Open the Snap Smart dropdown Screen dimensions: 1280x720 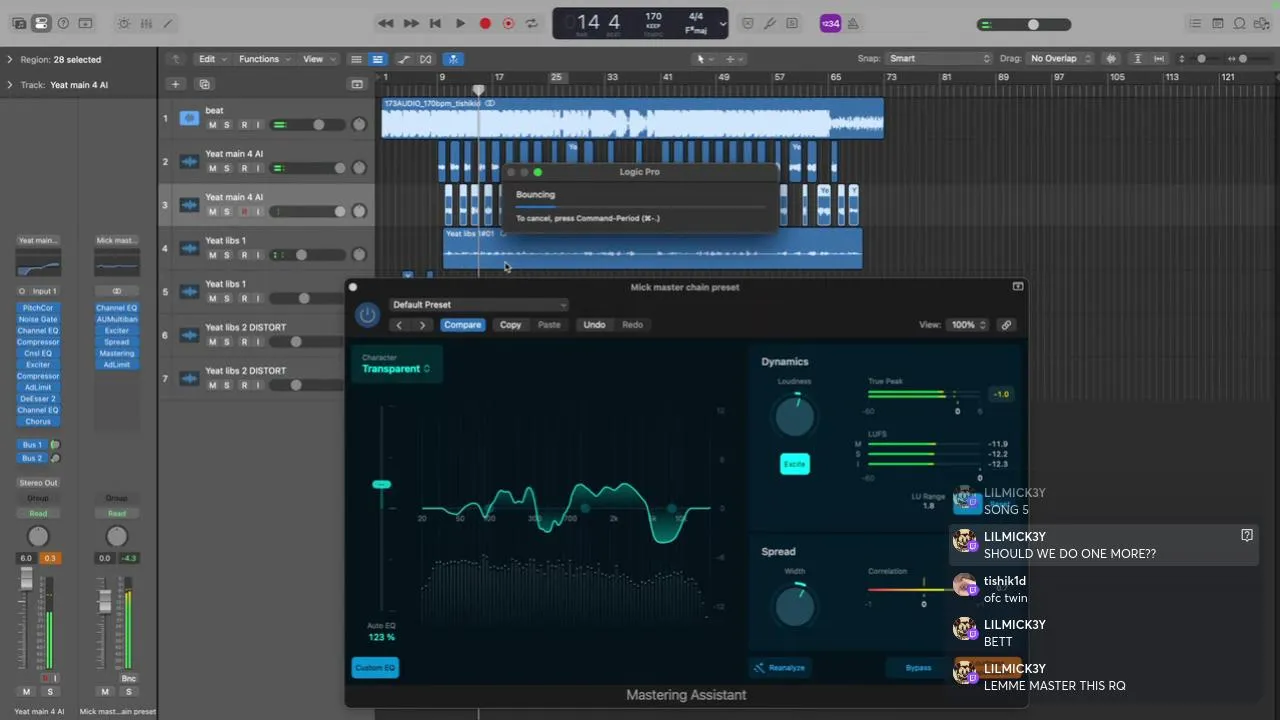[938, 59]
